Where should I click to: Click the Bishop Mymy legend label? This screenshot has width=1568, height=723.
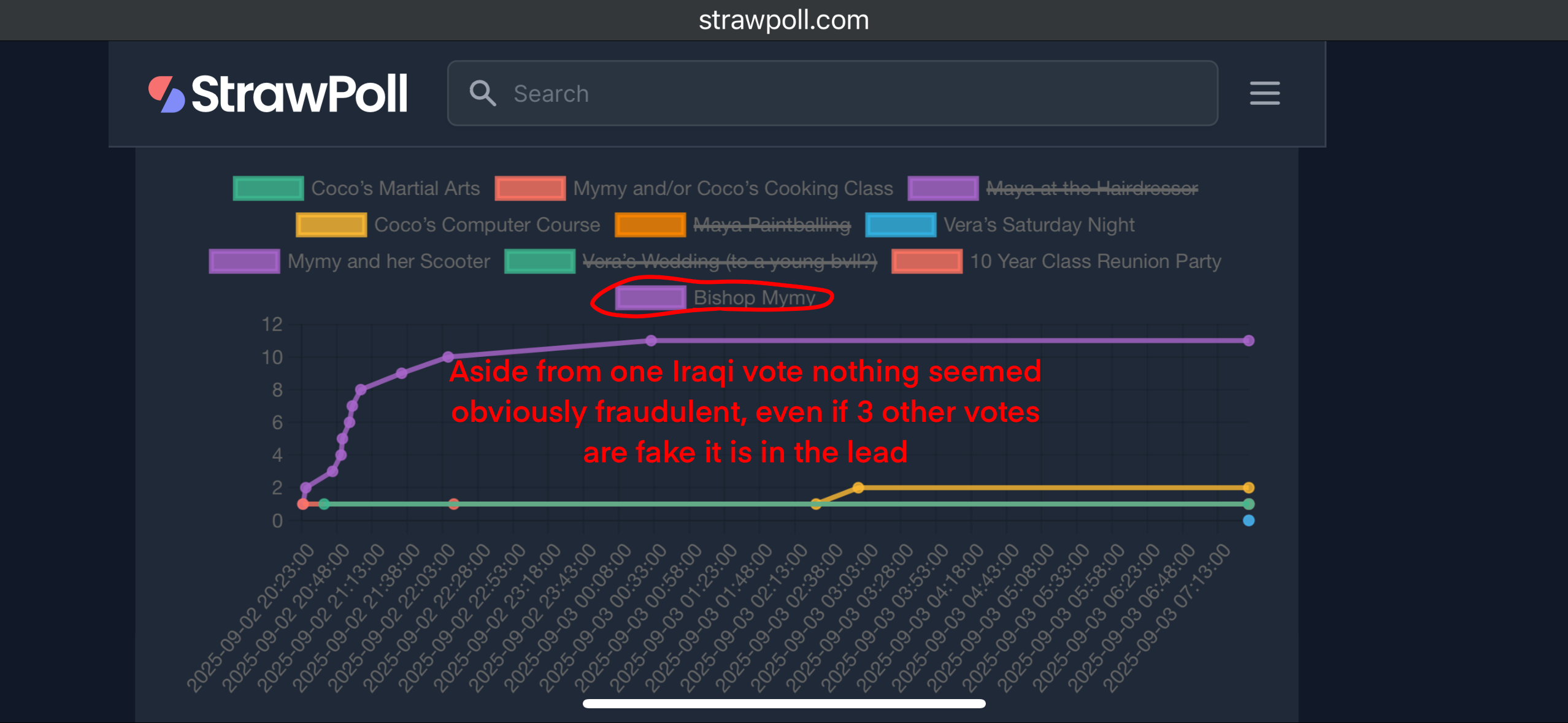tap(754, 298)
